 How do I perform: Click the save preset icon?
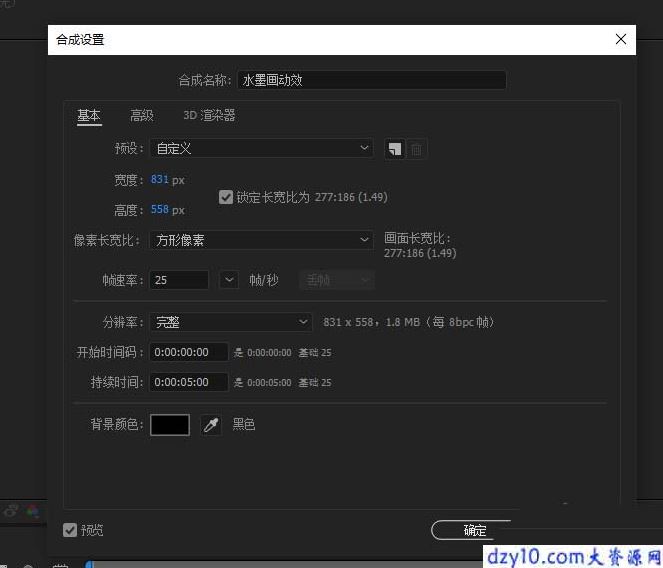[x=395, y=149]
